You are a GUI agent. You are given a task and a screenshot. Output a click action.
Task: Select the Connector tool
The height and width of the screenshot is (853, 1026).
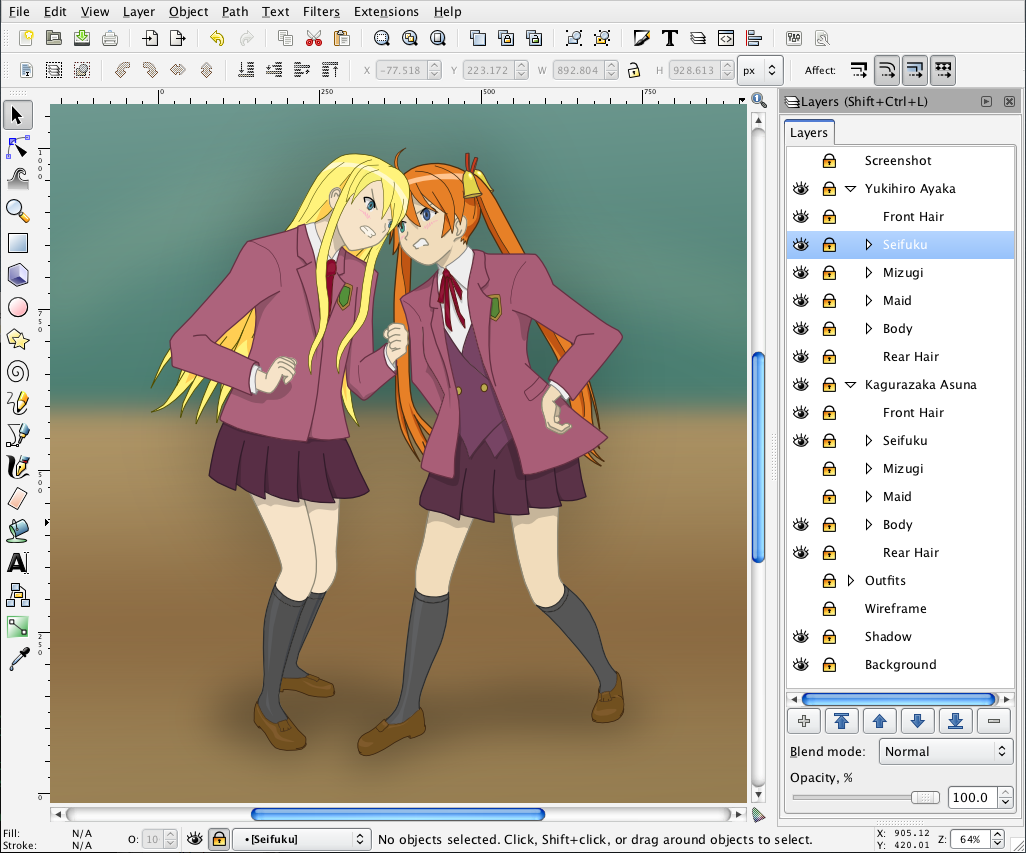[17, 595]
